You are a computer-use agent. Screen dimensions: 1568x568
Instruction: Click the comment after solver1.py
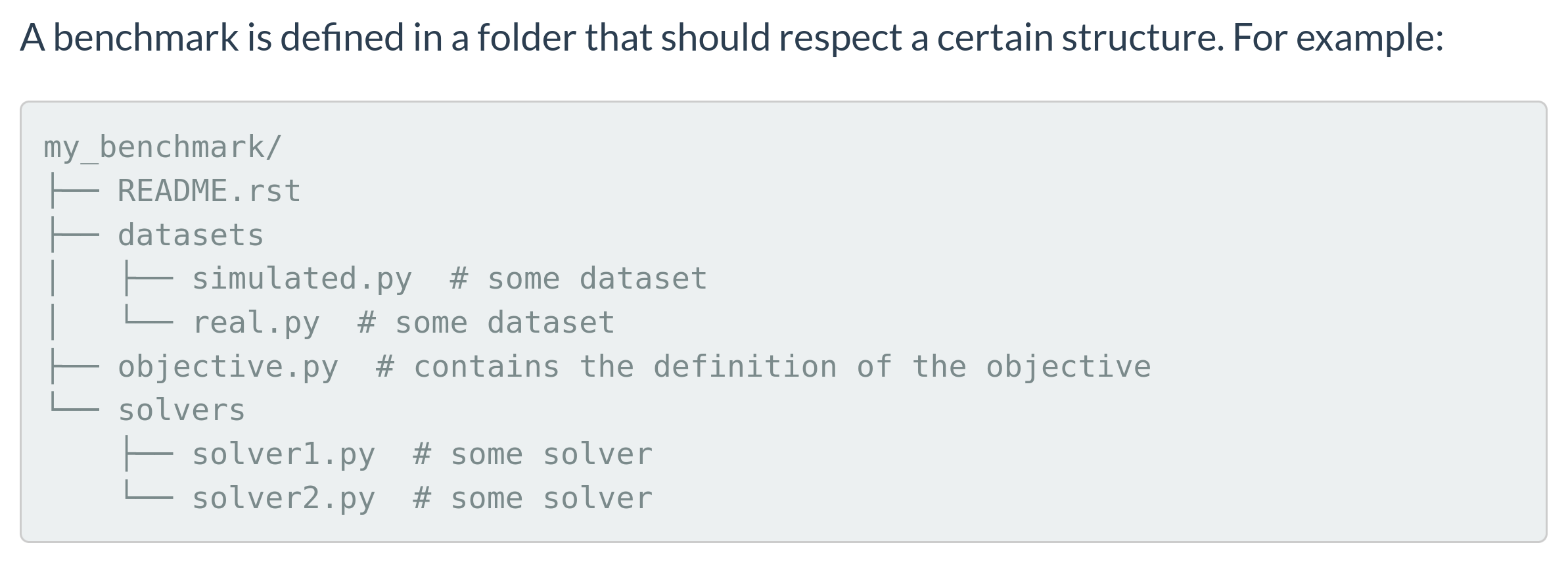[x=532, y=455]
